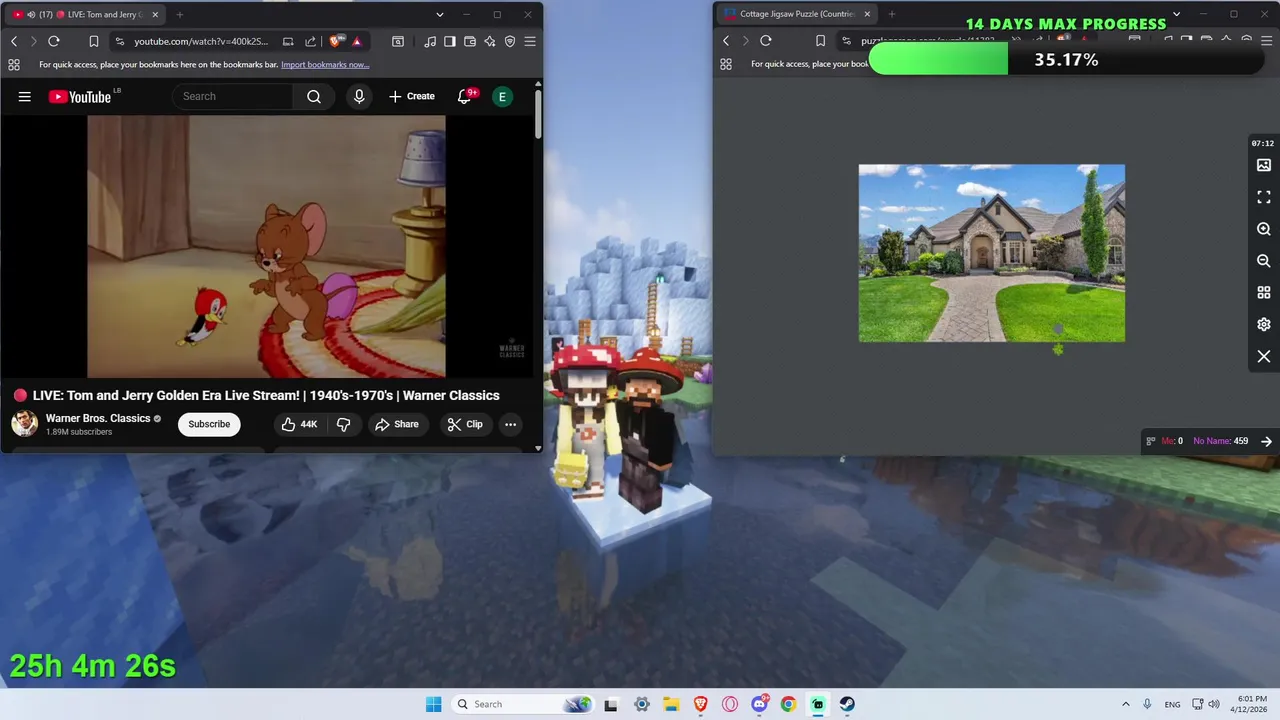
Task: Activate YouTube voice search microphone
Action: click(359, 96)
